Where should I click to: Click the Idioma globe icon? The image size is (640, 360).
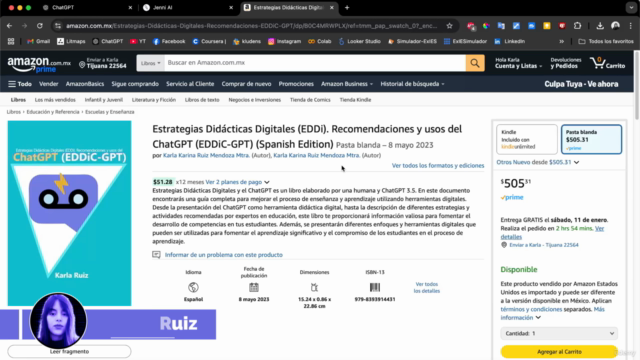(193, 287)
